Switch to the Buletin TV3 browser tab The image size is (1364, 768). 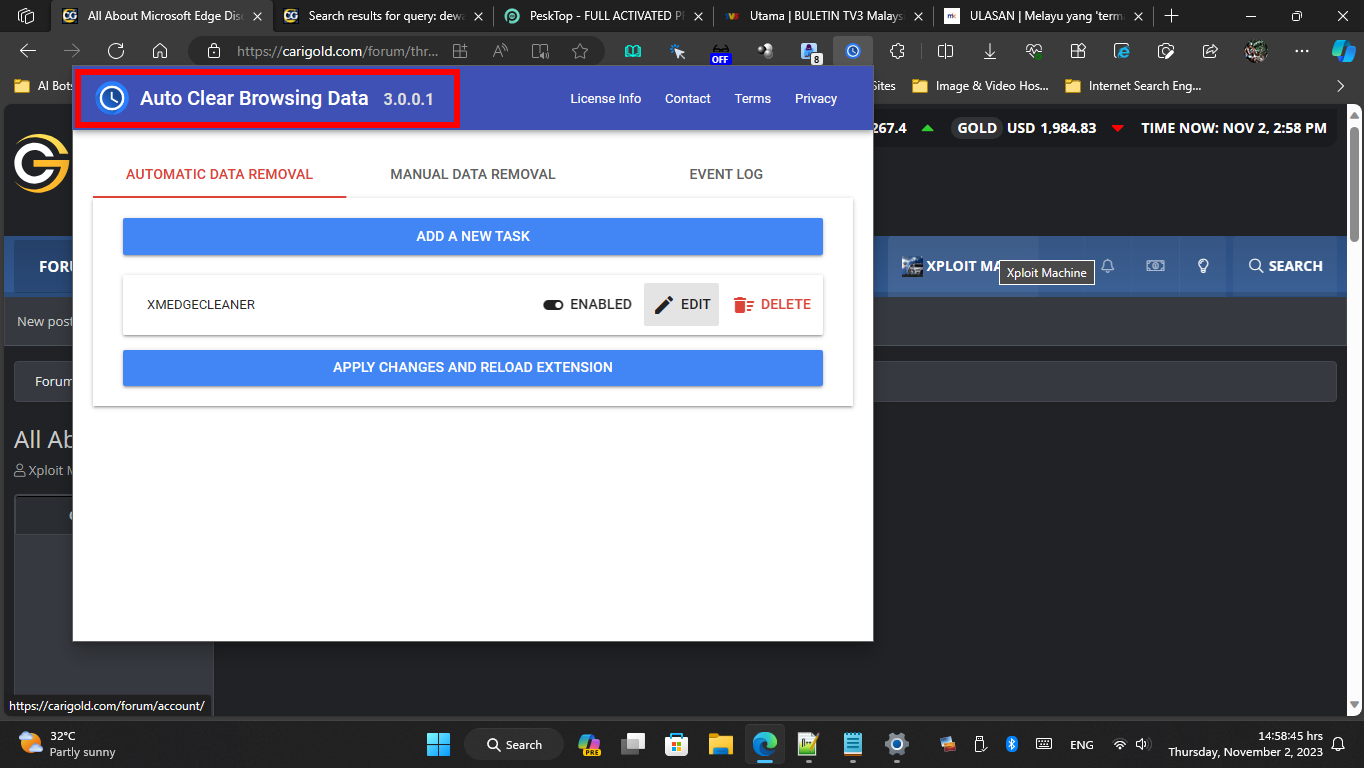pyautogui.click(x=823, y=16)
